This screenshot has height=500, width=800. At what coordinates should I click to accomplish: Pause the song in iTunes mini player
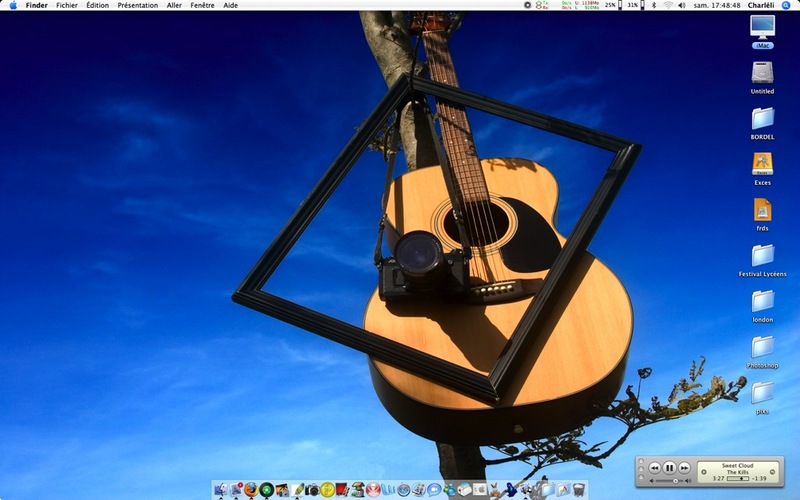pyautogui.click(x=669, y=467)
